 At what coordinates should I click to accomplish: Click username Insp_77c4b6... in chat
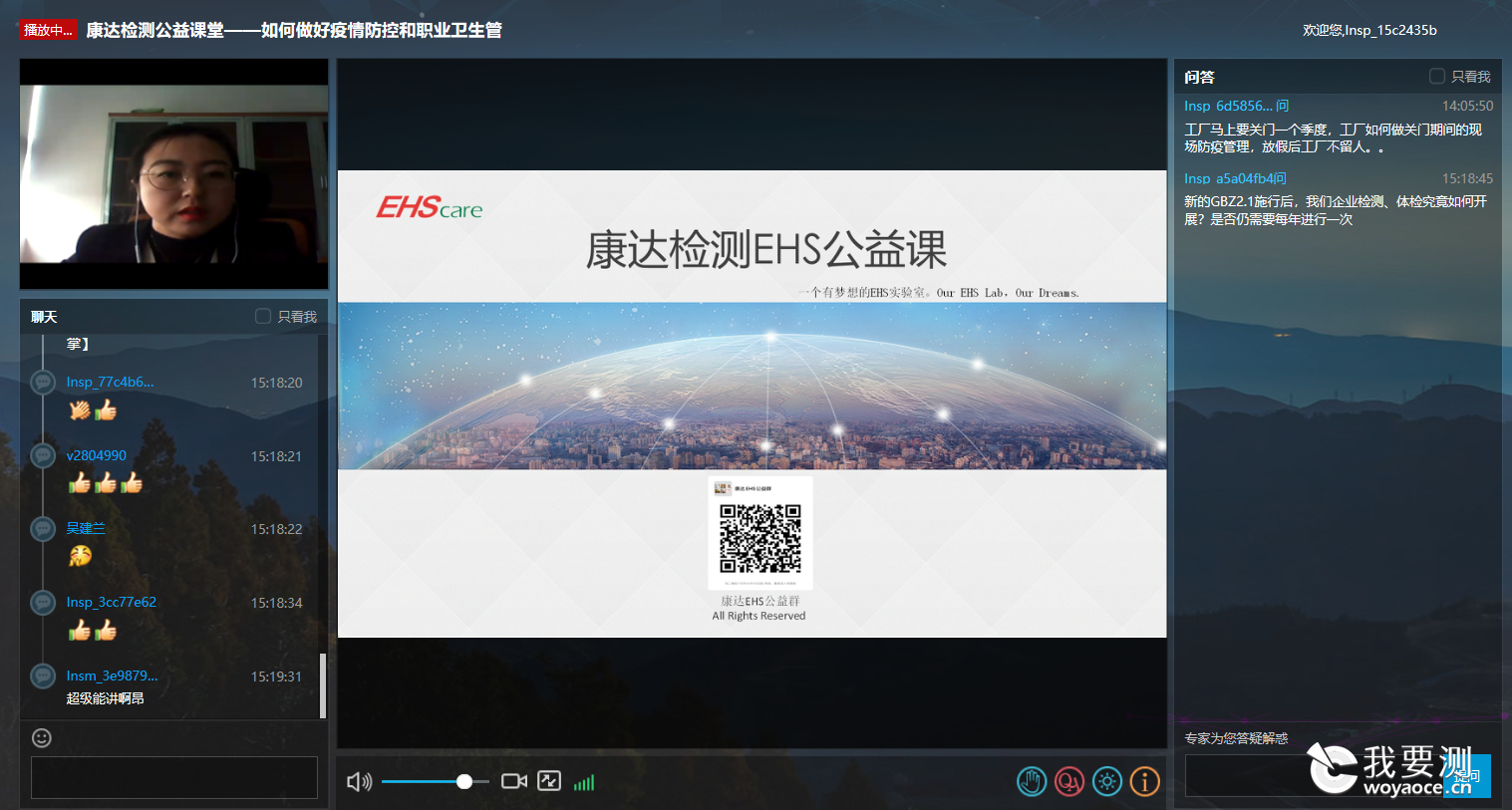[x=110, y=382]
